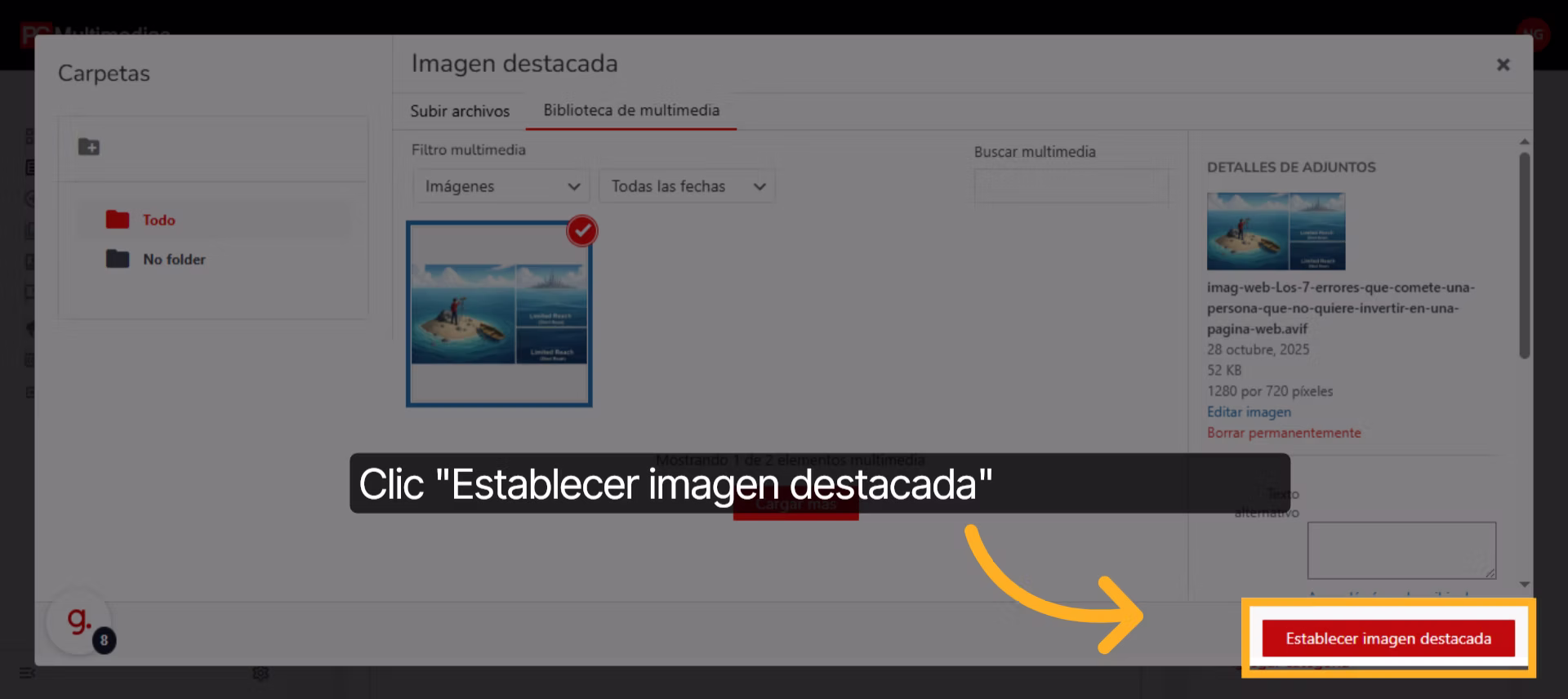Switch to the Subir archivos tab
This screenshot has width=1568, height=699.
tap(460, 111)
